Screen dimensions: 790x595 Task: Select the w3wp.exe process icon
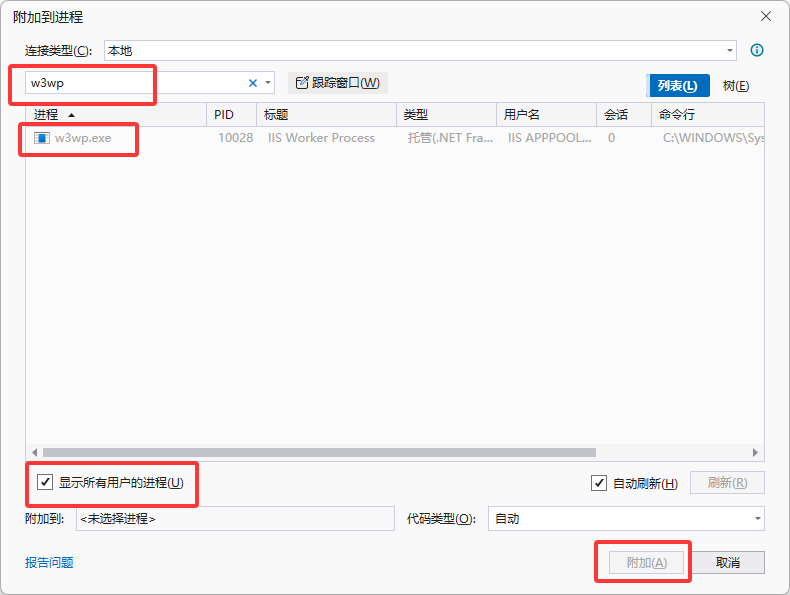click(42, 138)
